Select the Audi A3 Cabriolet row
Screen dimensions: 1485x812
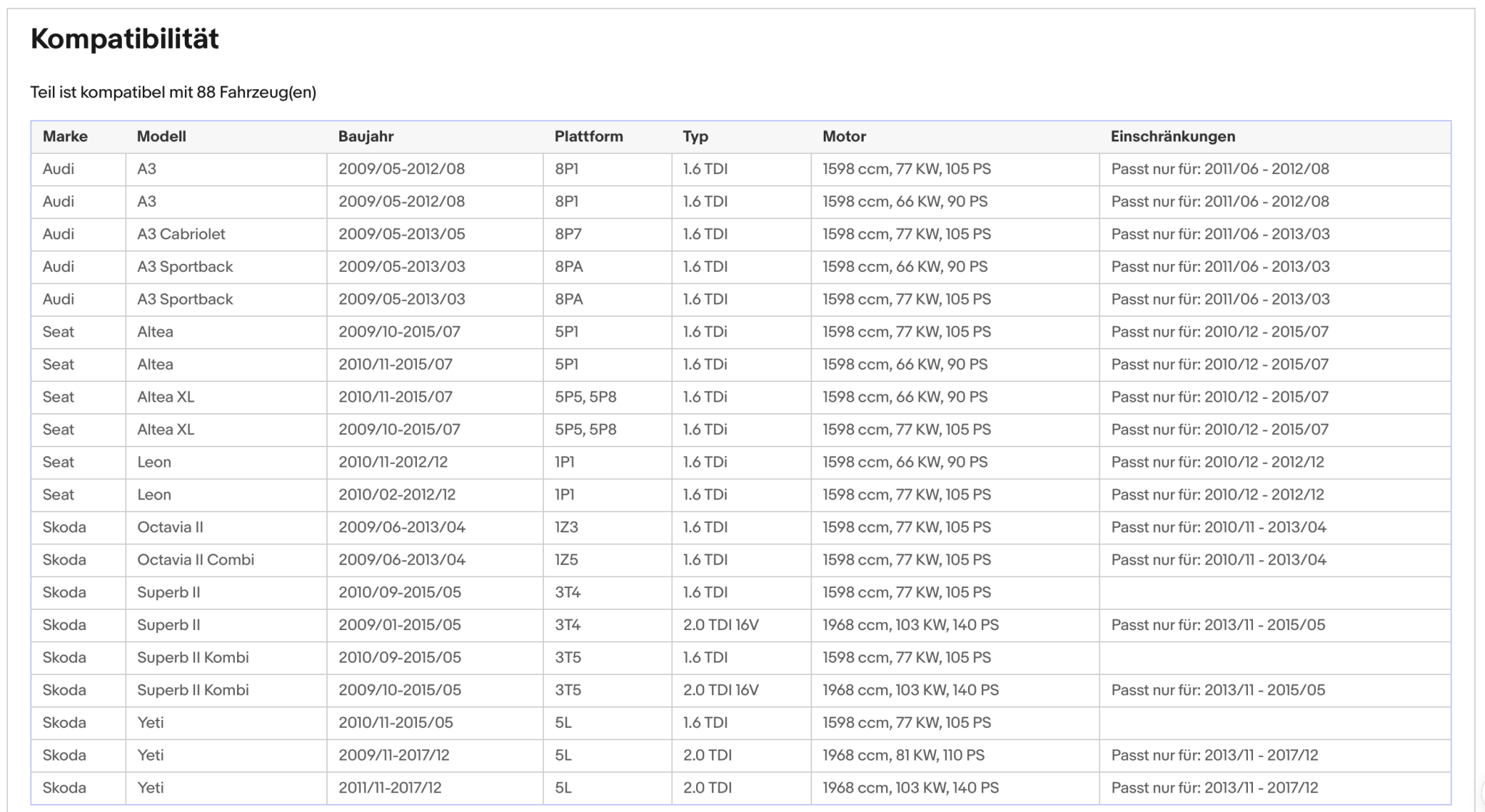[740, 234]
